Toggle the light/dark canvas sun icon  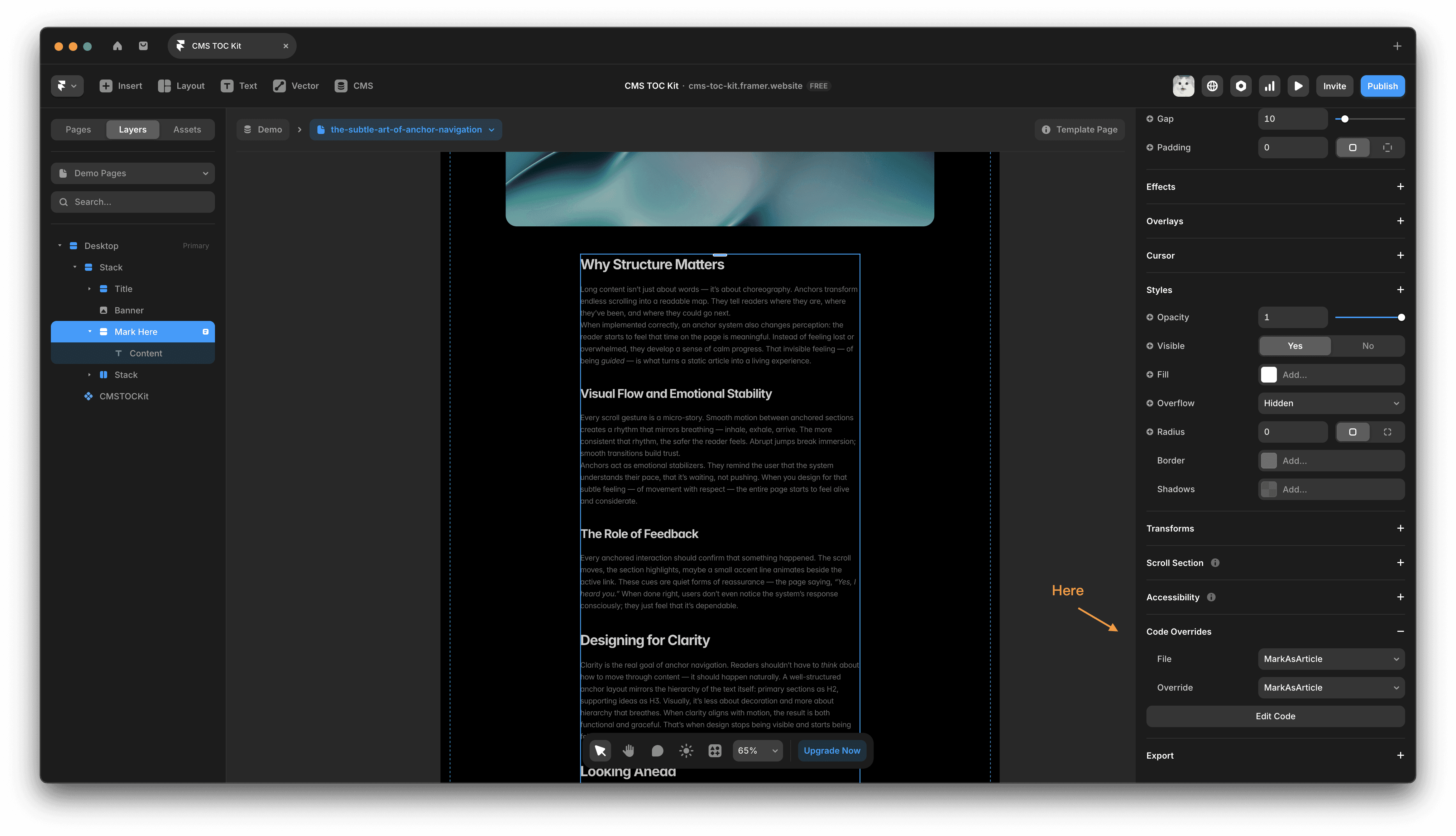[686, 750]
